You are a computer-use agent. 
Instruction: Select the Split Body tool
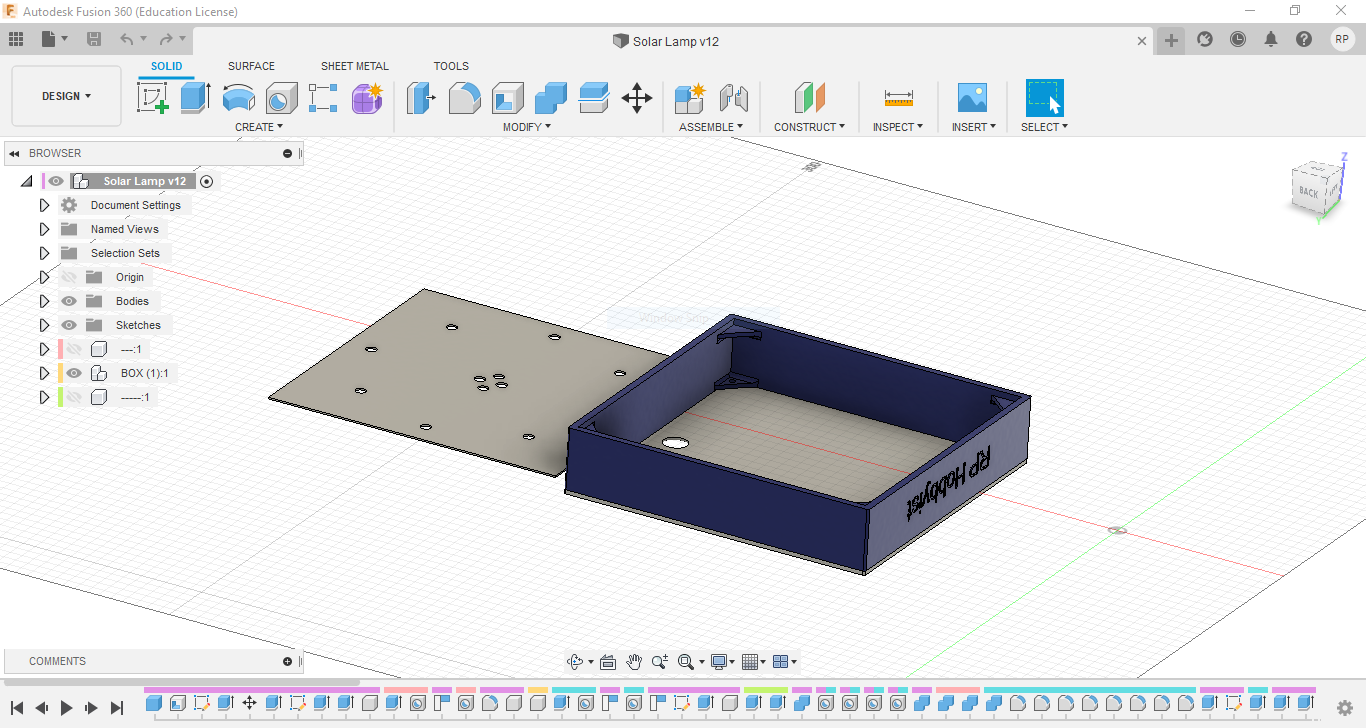(594, 98)
